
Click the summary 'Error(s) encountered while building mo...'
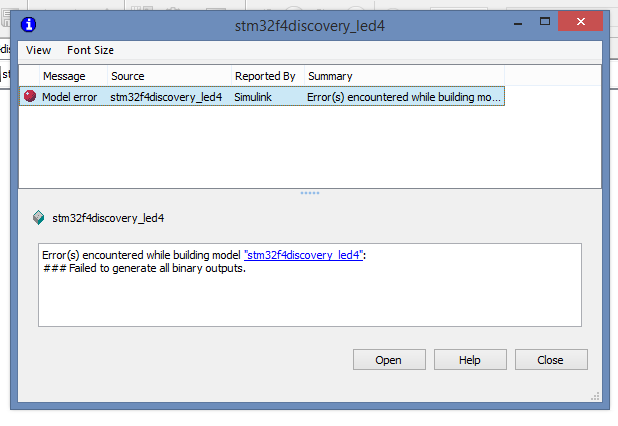coord(404,97)
